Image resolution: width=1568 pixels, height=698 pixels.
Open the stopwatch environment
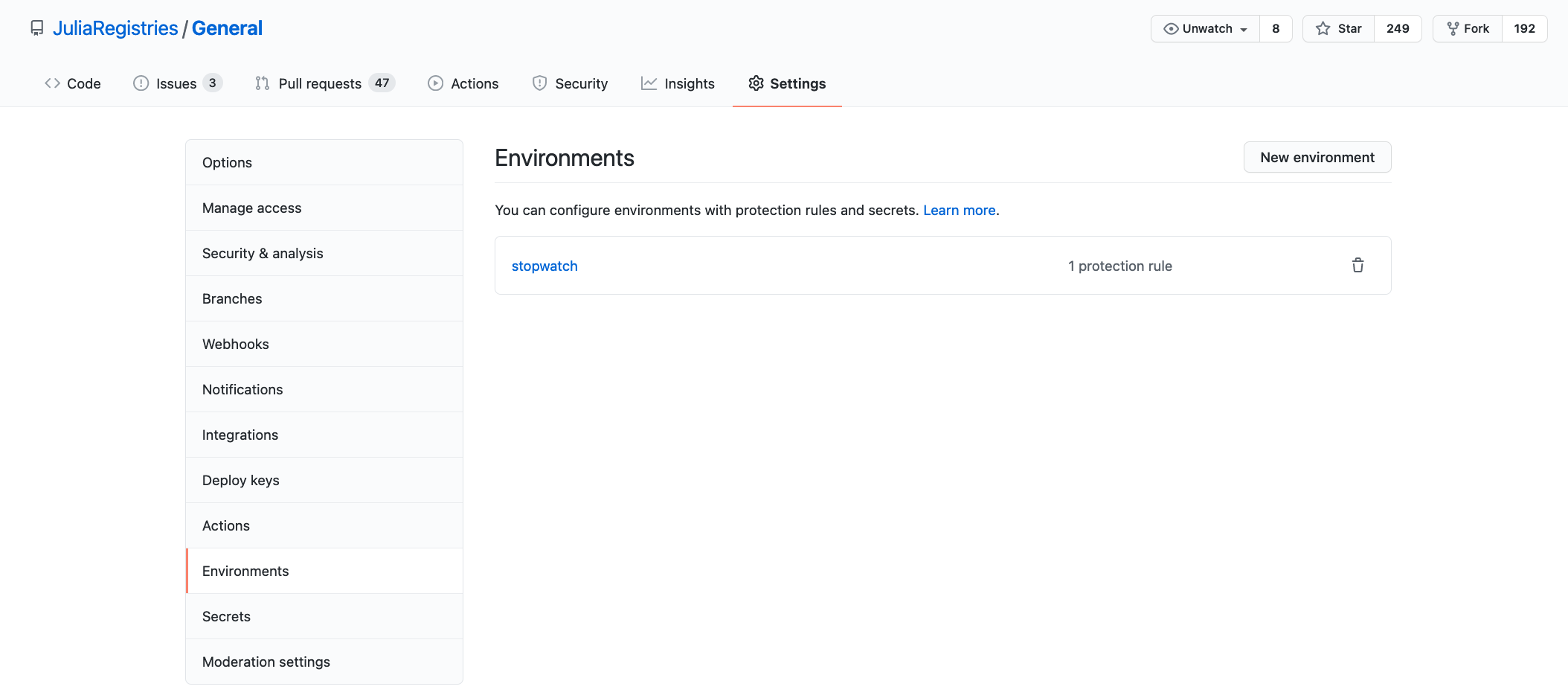pos(544,266)
